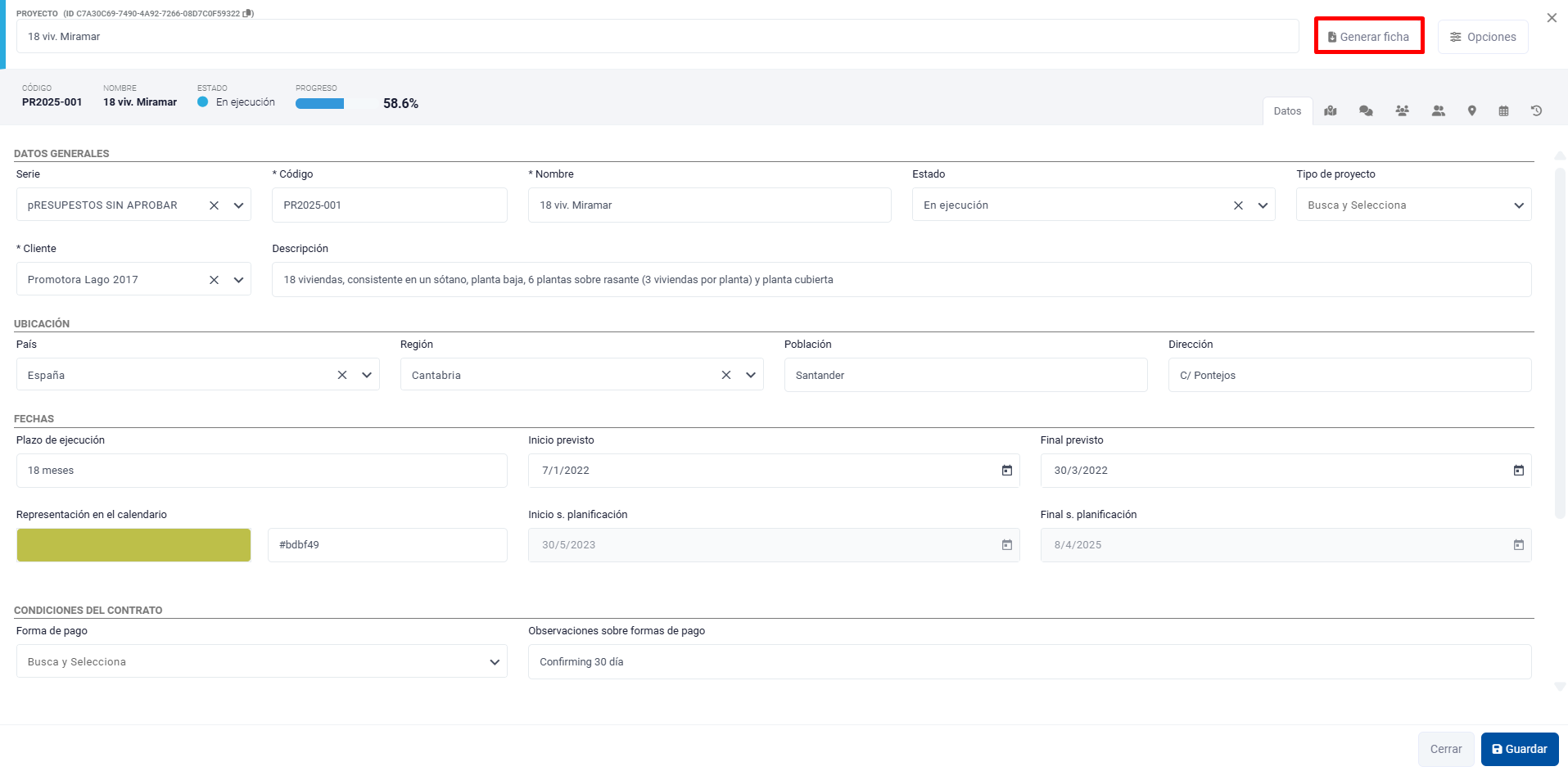Click the olive calendar color swatch
The height and width of the screenshot is (771, 1568).
click(x=133, y=545)
